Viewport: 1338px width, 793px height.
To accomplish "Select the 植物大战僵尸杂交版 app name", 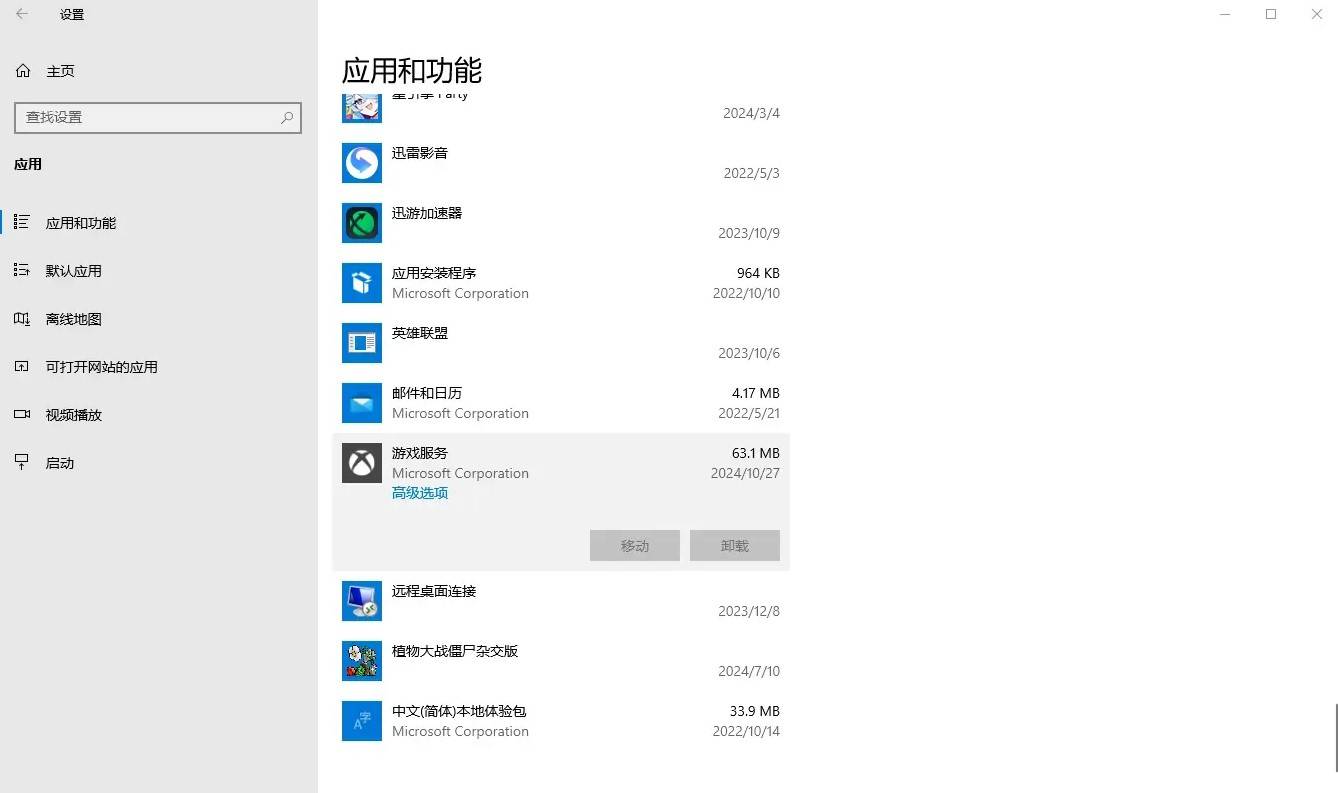I will (x=455, y=651).
